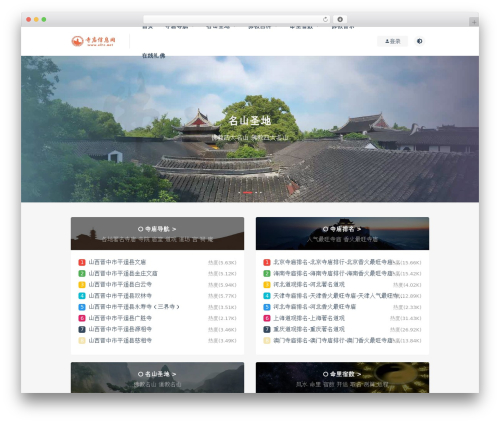Click red rank 1 badge beside 平遥县文庙
Screen dimensions: 500x423
[x=82, y=262]
